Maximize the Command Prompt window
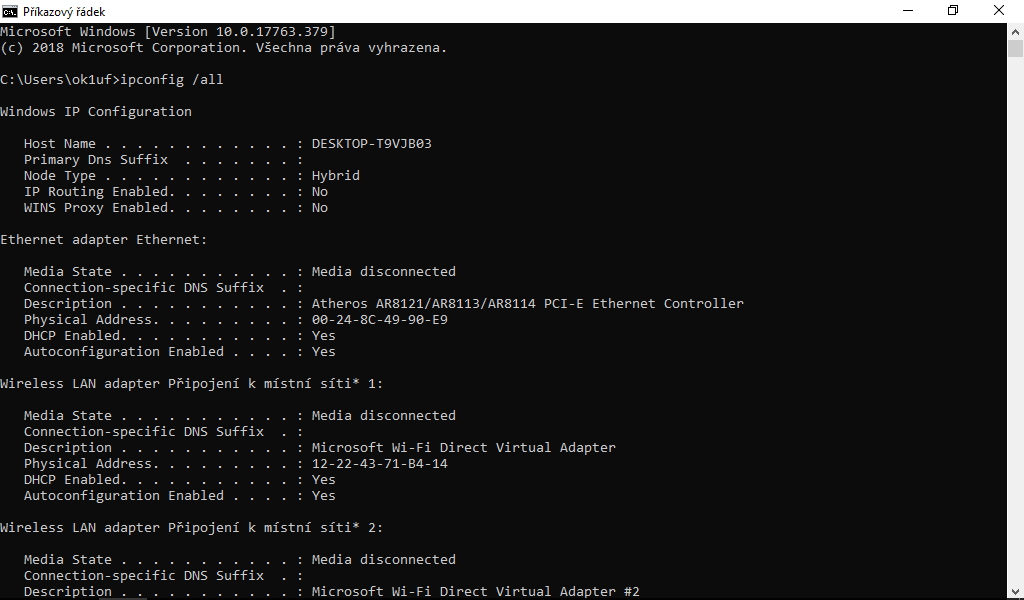Image resolution: width=1024 pixels, height=600 pixels. pos(953,11)
